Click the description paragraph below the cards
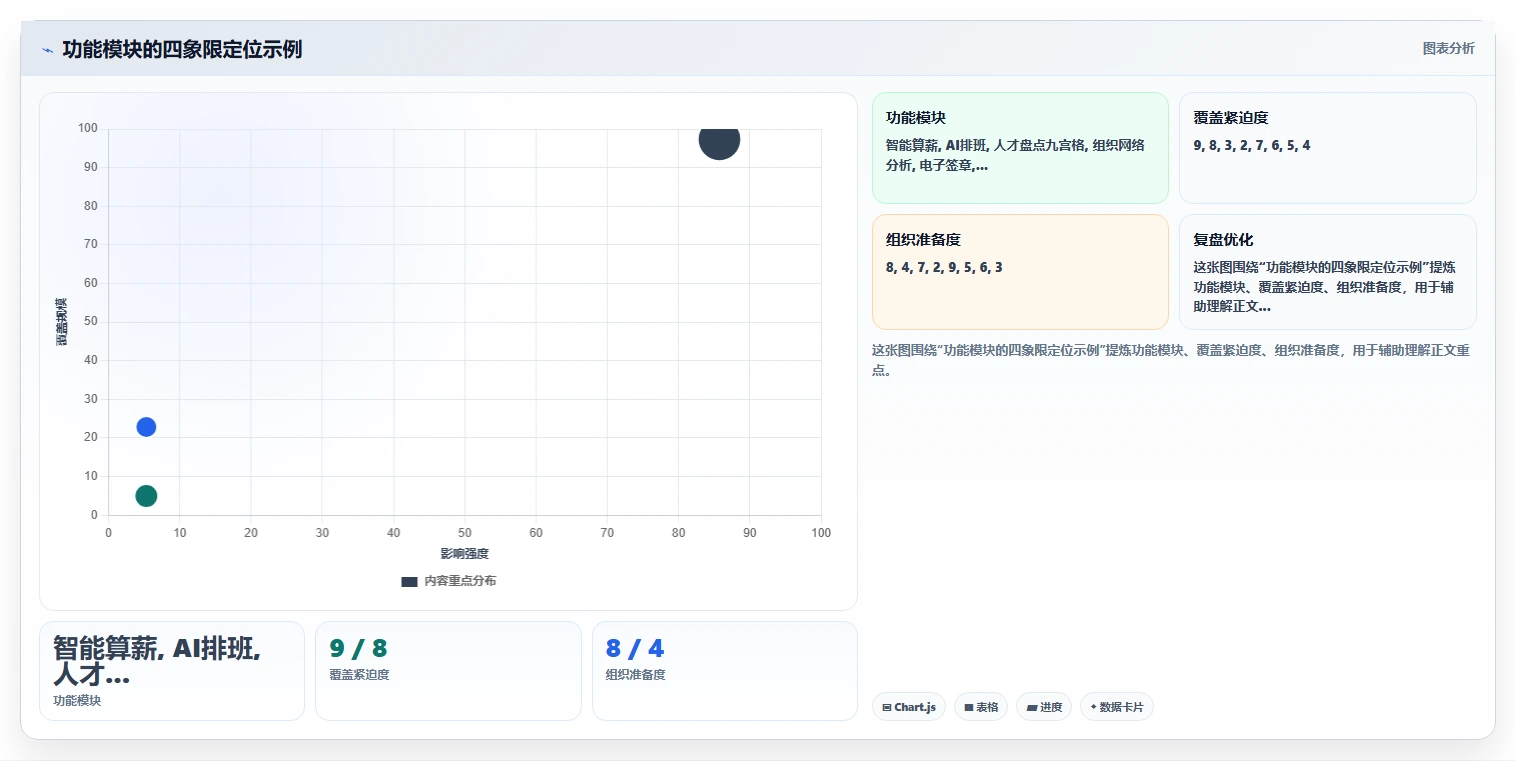Image resolution: width=1516 pixels, height=761 pixels. (x=1170, y=360)
